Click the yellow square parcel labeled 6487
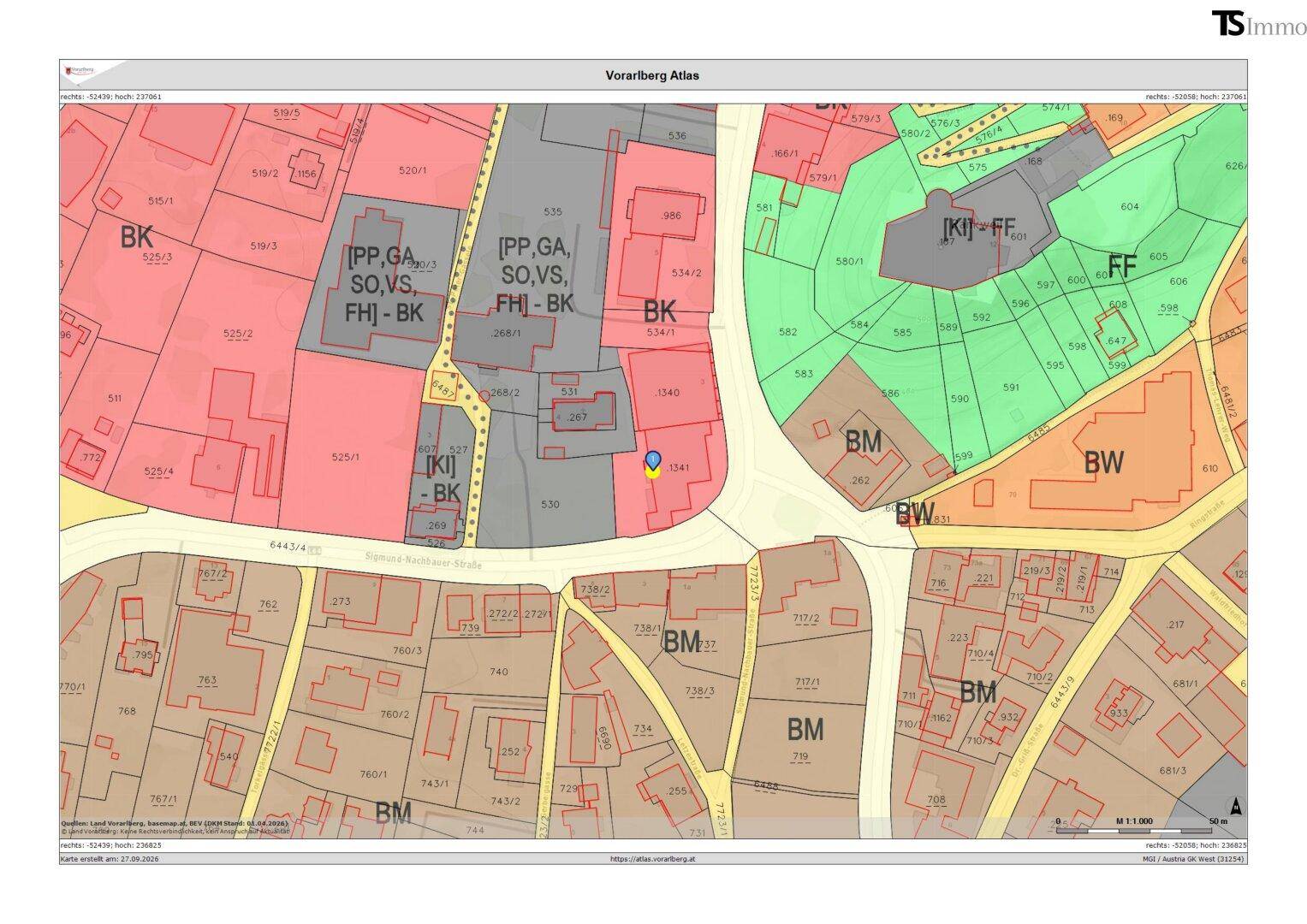1307x924 pixels. [443, 388]
